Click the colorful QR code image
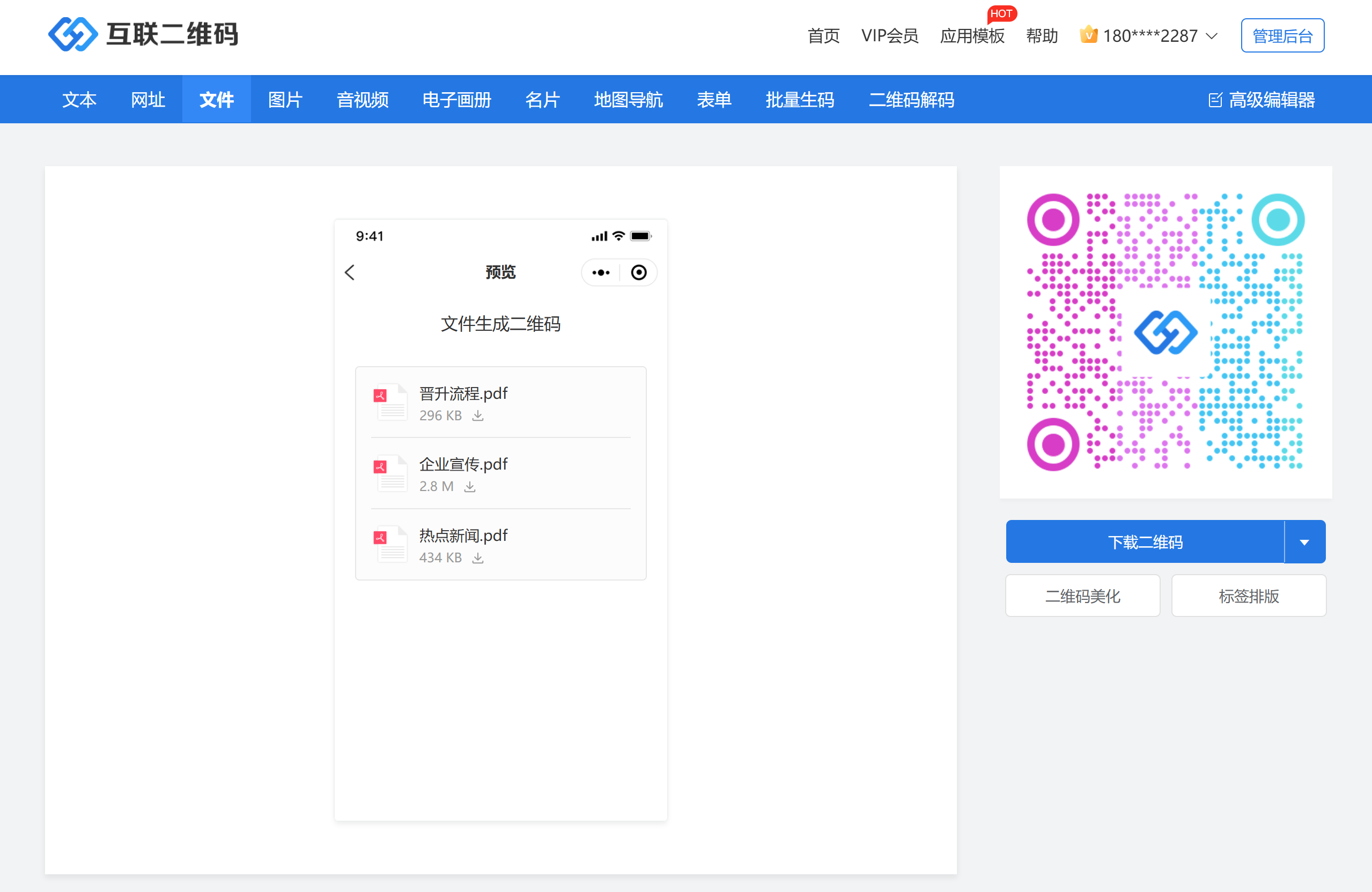Viewport: 1372px width, 892px height. [1165, 332]
